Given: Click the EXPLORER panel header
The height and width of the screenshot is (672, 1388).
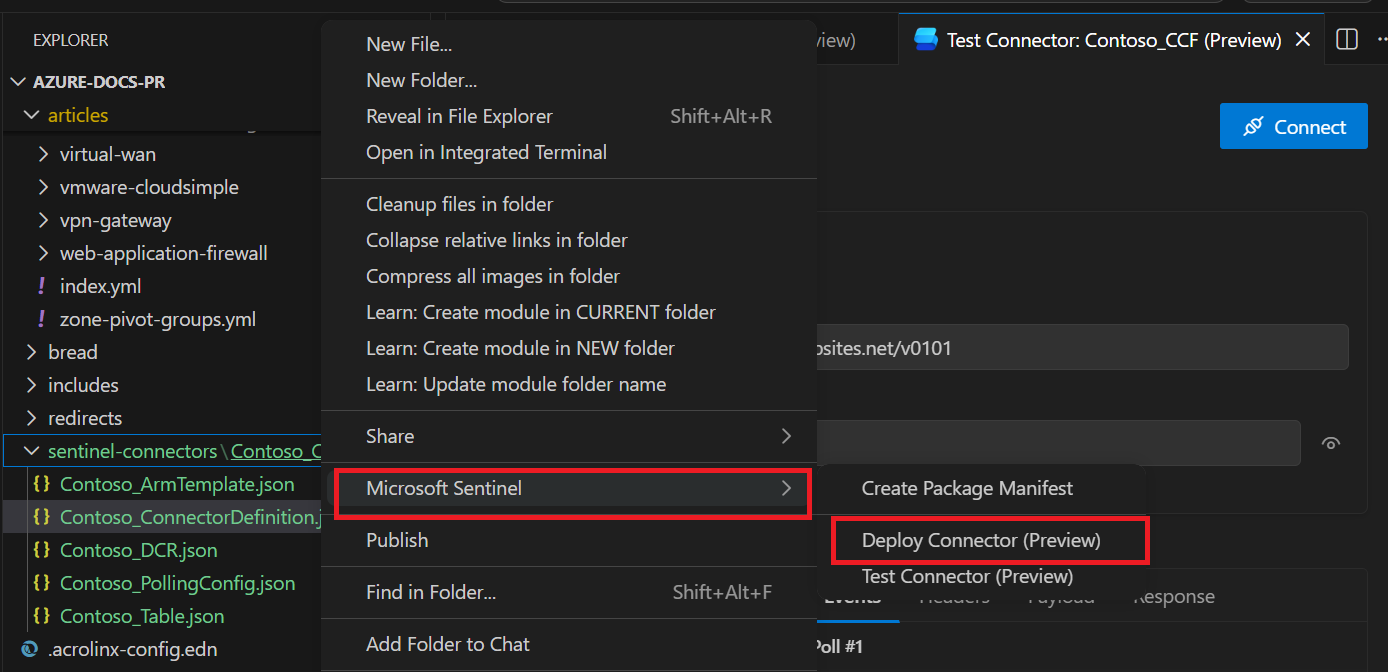Looking at the screenshot, I should coord(71,40).
